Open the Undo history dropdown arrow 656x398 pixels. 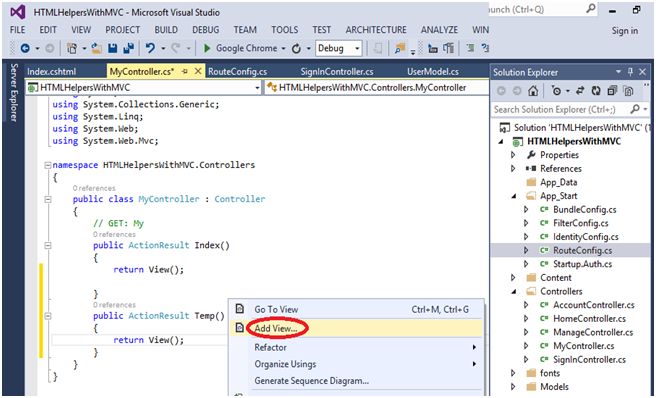click(x=163, y=49)
